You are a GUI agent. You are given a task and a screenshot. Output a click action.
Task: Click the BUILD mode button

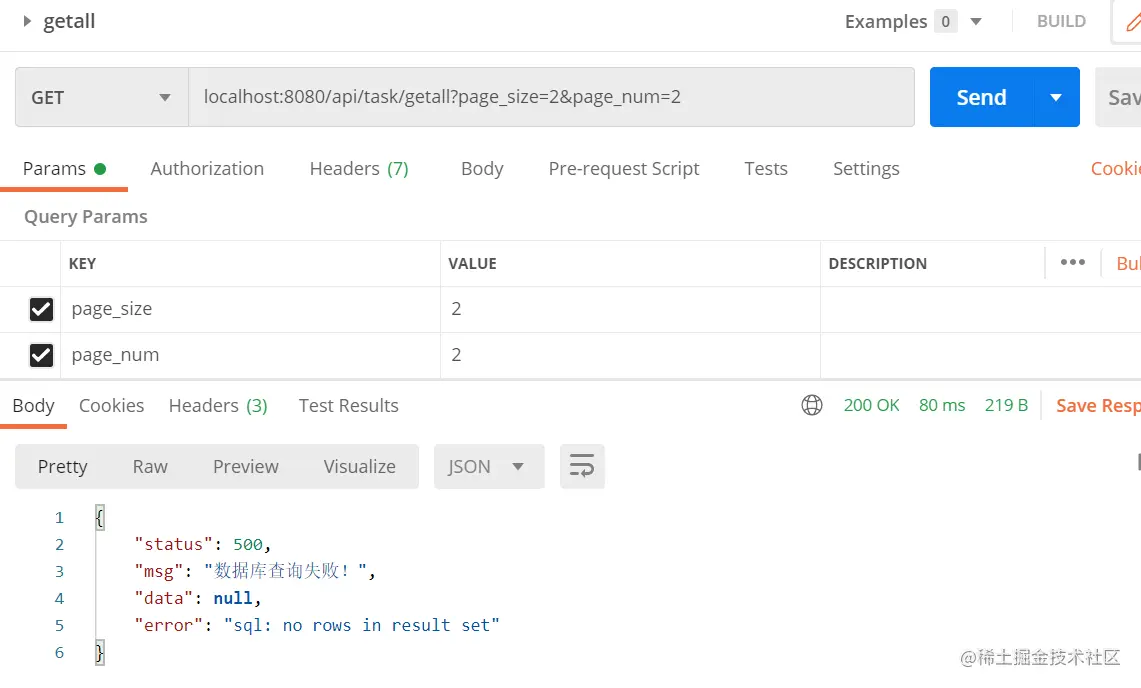coord(1061,21)
